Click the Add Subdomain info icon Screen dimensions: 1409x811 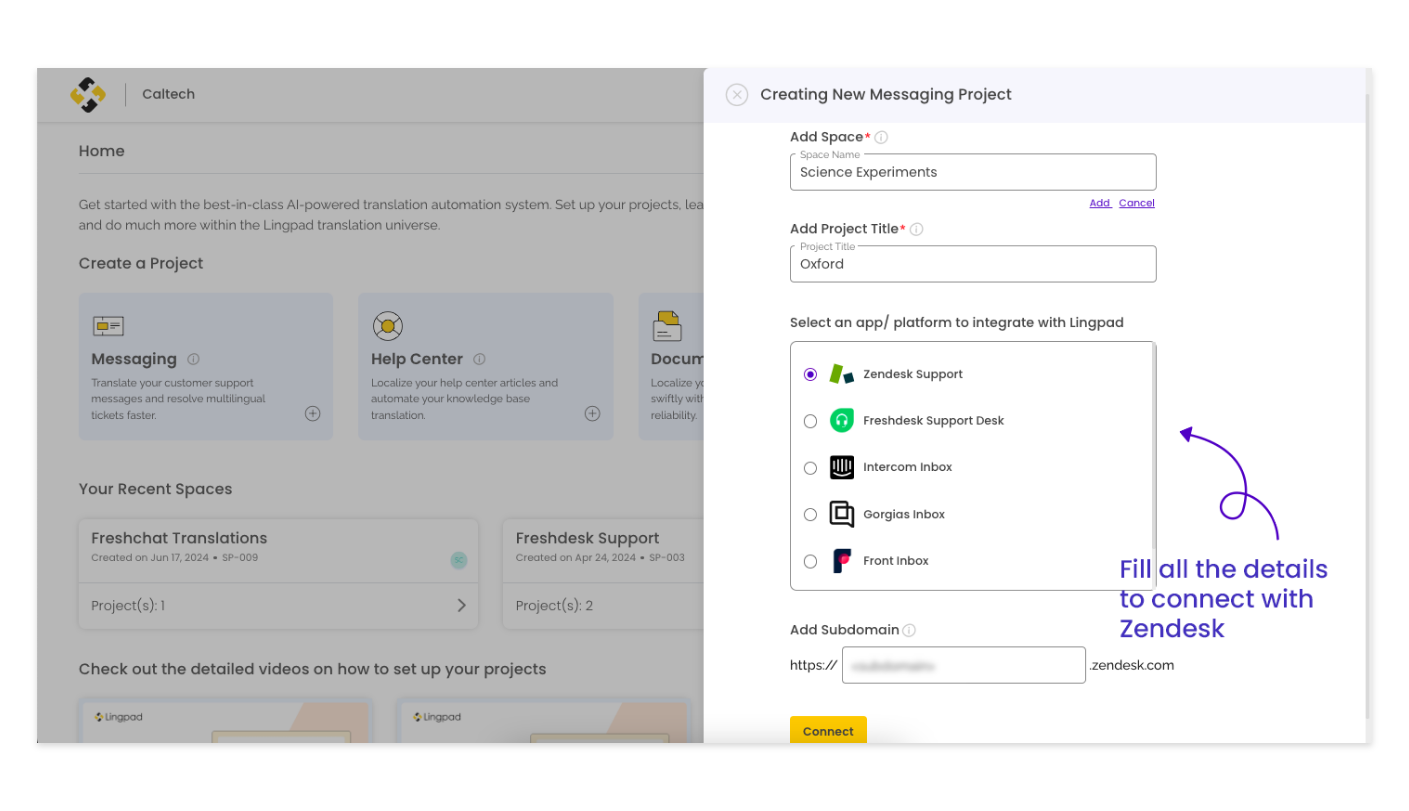(x=909, y=630)
